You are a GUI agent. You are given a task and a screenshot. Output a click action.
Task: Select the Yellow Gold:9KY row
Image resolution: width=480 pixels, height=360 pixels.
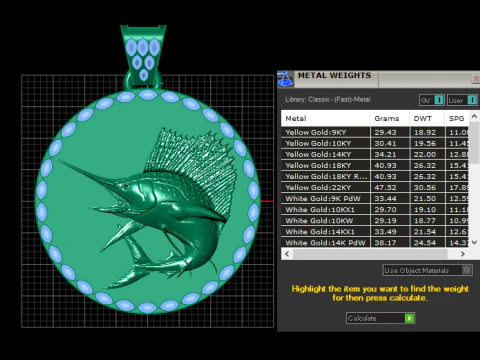(x=375, y=132)
